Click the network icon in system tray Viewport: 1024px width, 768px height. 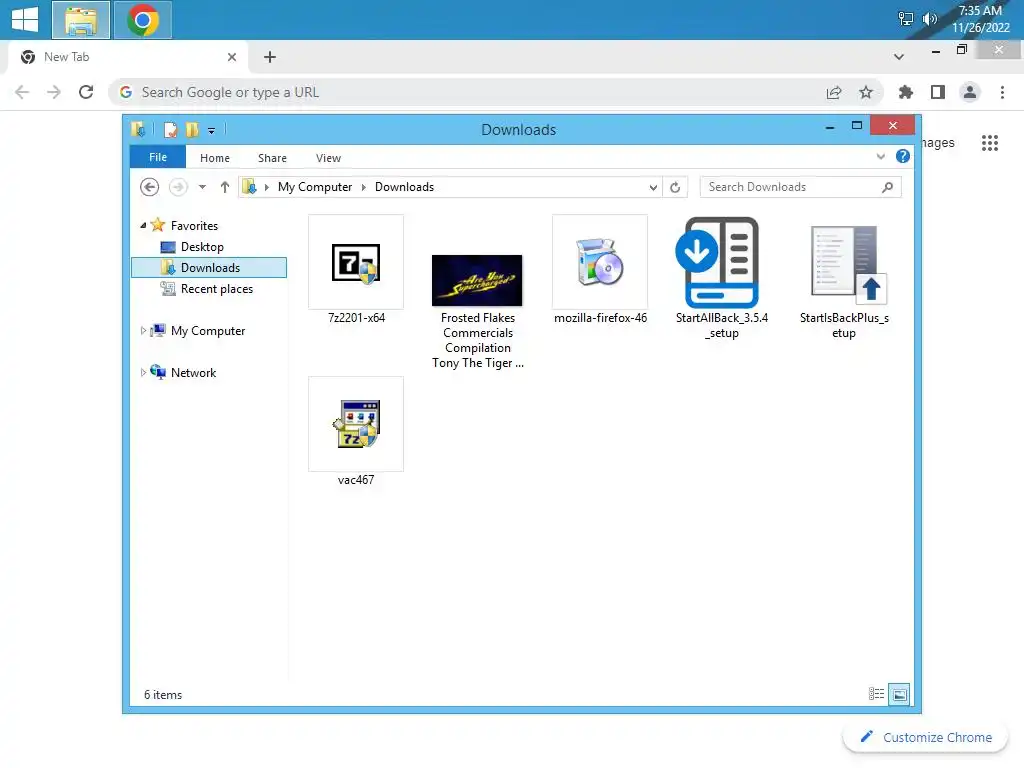click(x=906, y=19)
